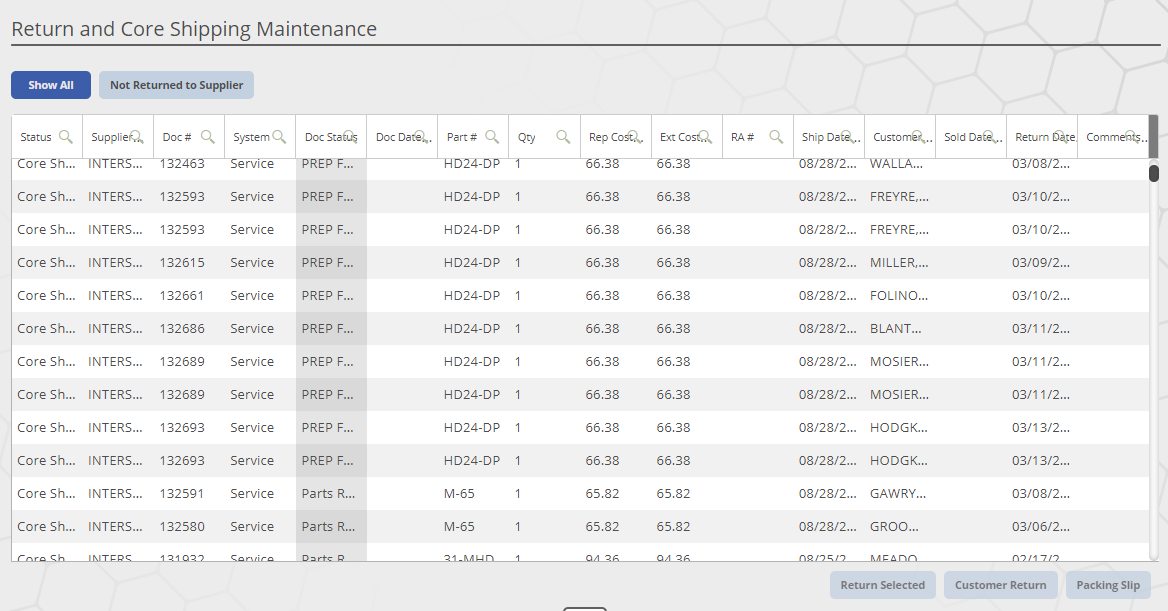Click return date 03/09/2... cell

[x=1041, y=262]
